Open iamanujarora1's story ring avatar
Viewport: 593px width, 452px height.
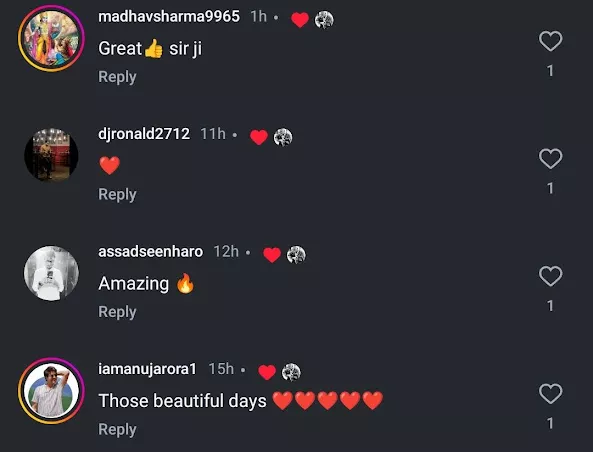coord(51,391)
